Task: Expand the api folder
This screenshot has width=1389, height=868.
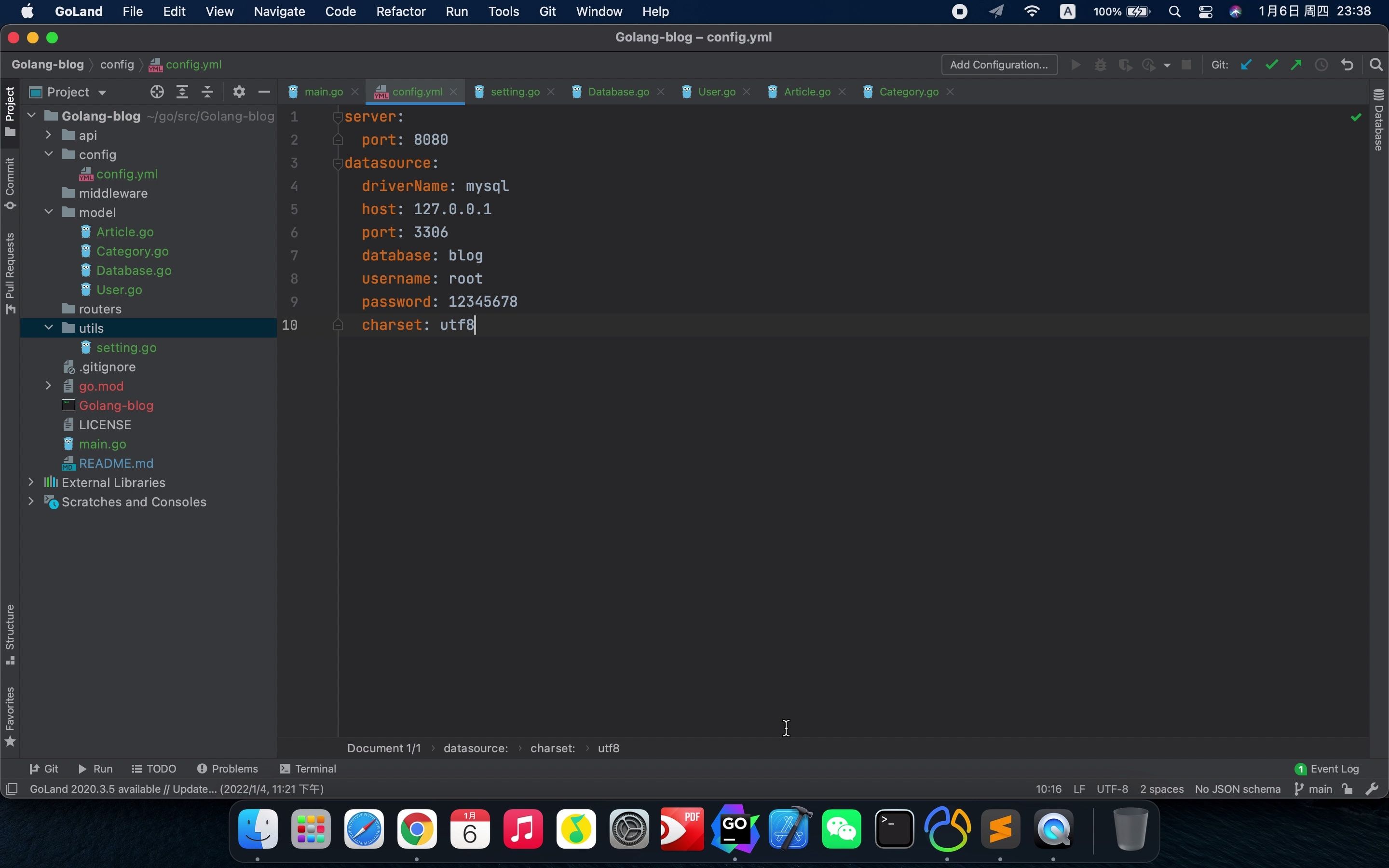Action: pyautogui.click(x=48, y=135)
